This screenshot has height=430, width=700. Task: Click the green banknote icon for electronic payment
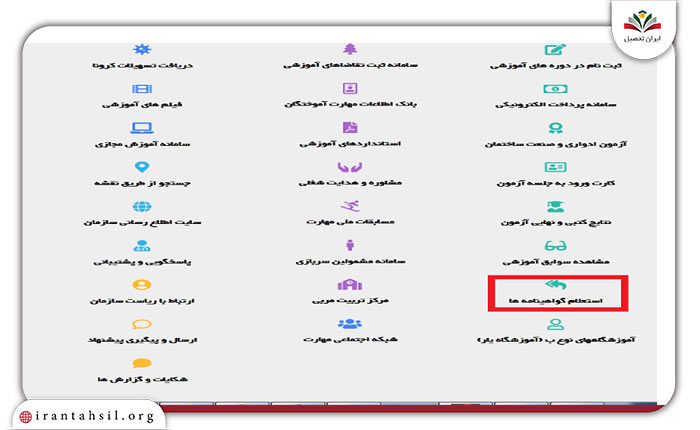[x=555, y=89]
